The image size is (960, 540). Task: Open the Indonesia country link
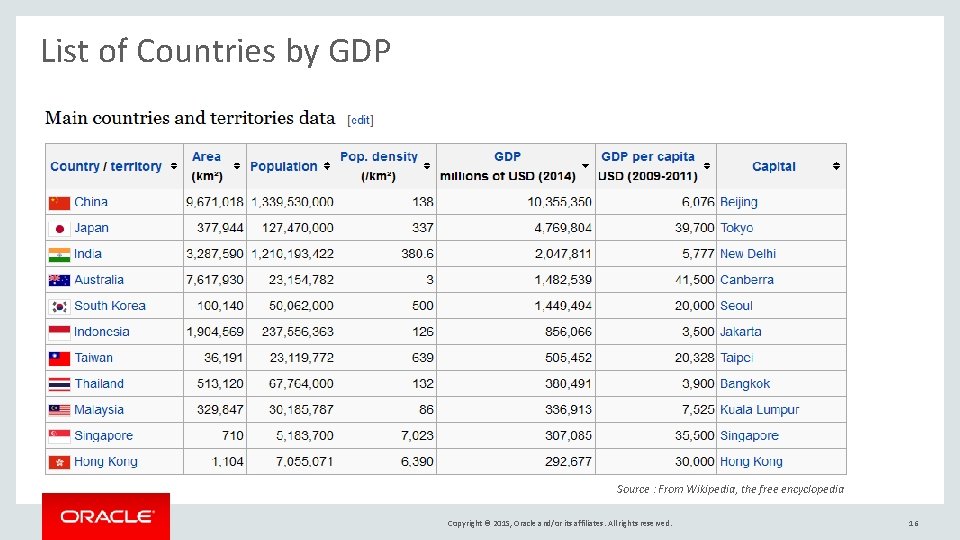click(x=102, y=332)
